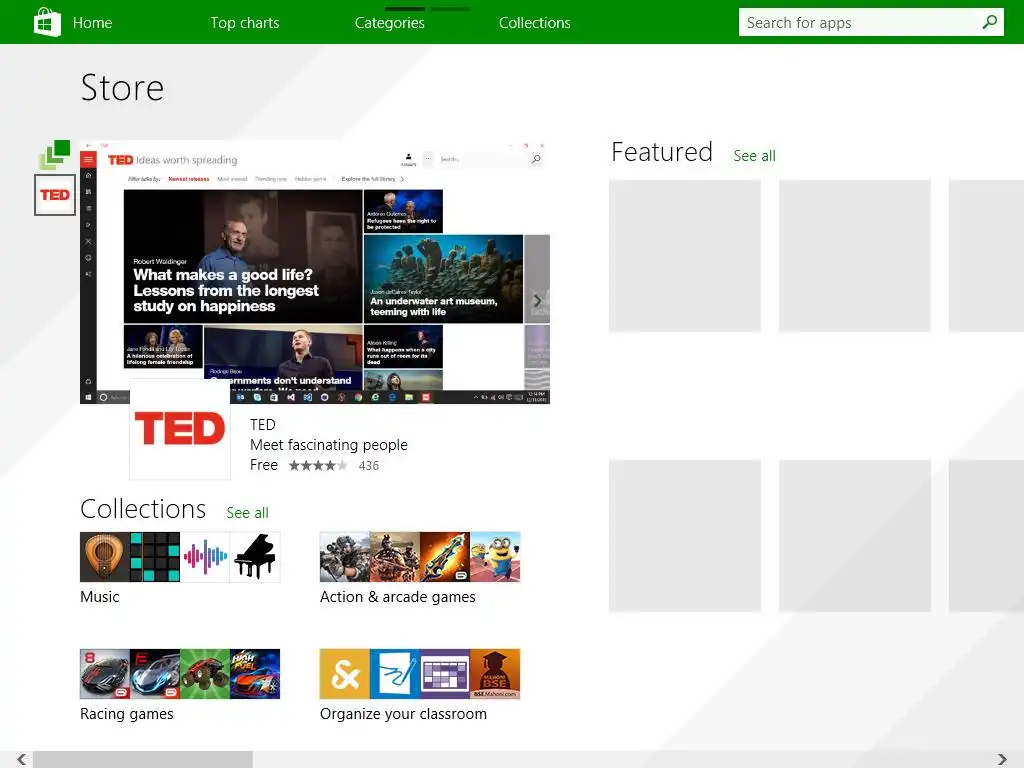1024x768 pixels.
Task: Click the scrollbar right arrow
Action: point(1002,759)
